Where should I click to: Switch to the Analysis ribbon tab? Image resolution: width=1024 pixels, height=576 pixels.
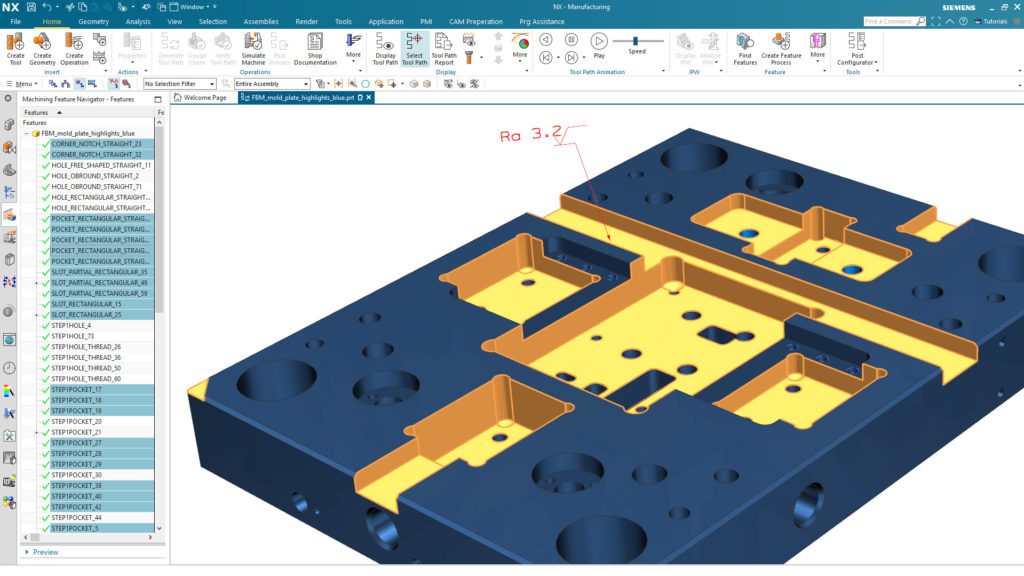tap(138, 22)
